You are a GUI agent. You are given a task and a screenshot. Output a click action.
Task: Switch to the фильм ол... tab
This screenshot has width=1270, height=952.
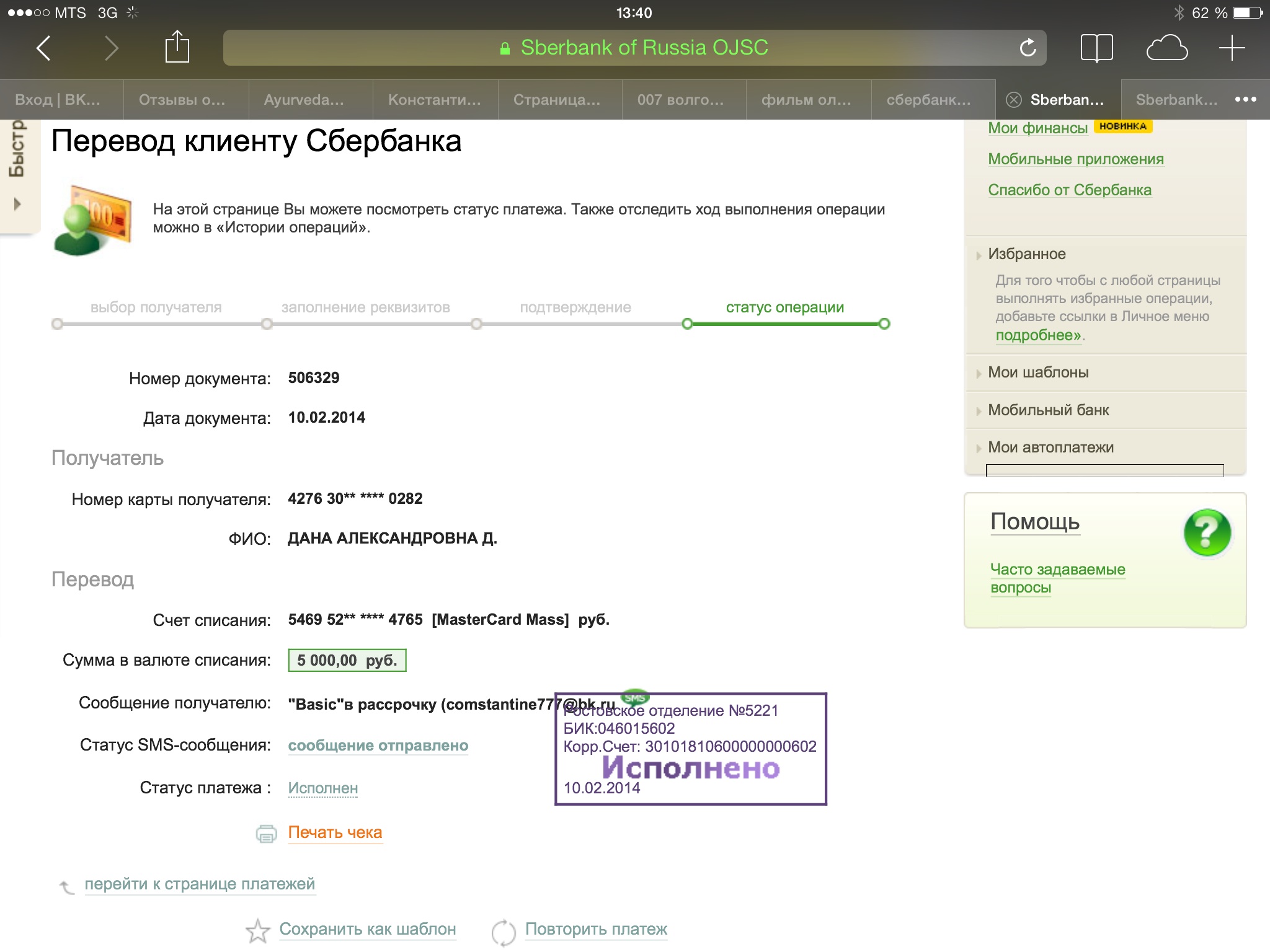coord(806,100)
